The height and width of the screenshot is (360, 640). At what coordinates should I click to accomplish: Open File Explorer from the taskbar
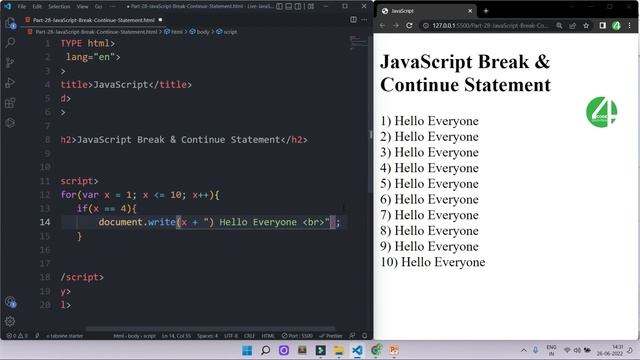pos(339,350)
